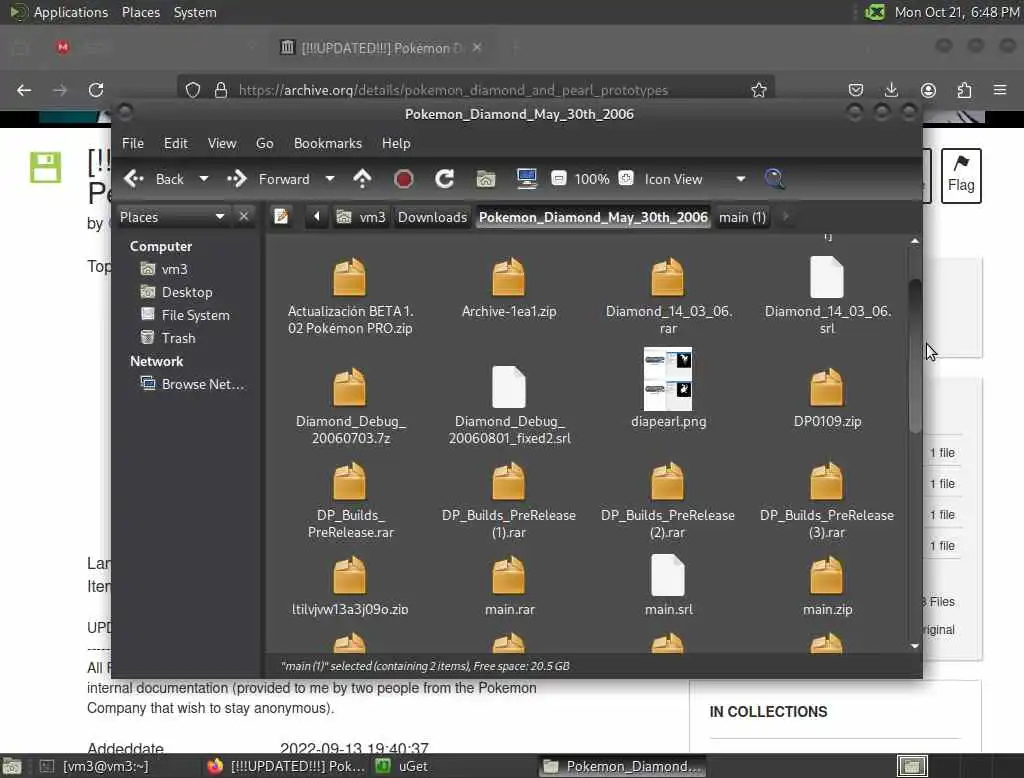
Task: Select File System in sidebar
Action: click(x=185, y=315)
